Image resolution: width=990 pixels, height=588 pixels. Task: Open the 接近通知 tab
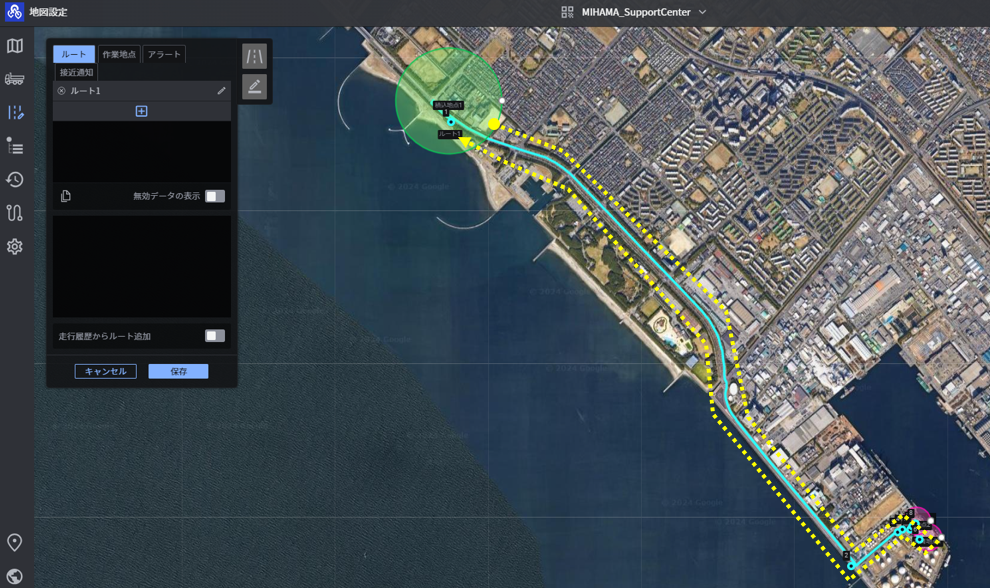click(x=76, y=72)
